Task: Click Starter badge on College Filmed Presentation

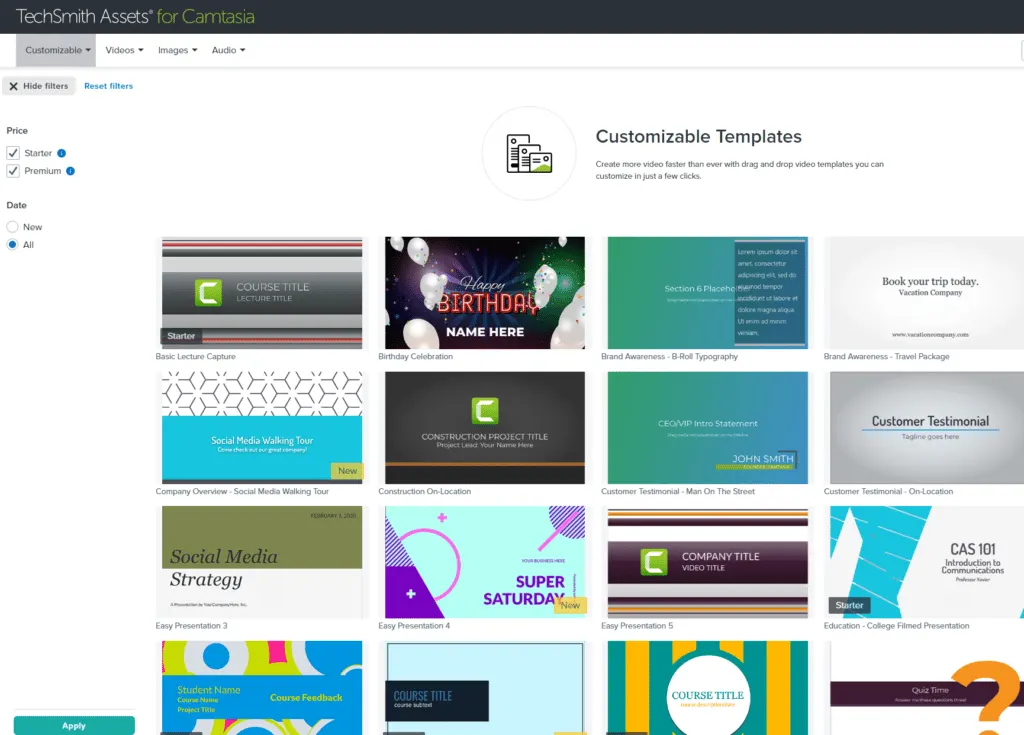Action: [x=849, y=606]
